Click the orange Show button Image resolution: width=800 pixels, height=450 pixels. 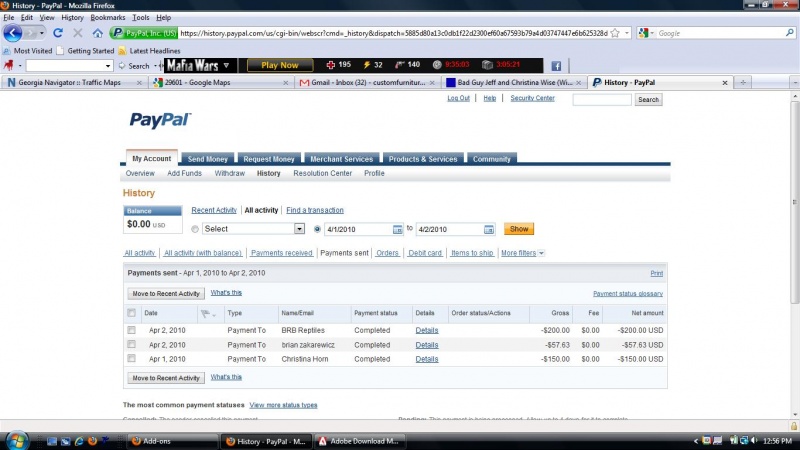519,229
